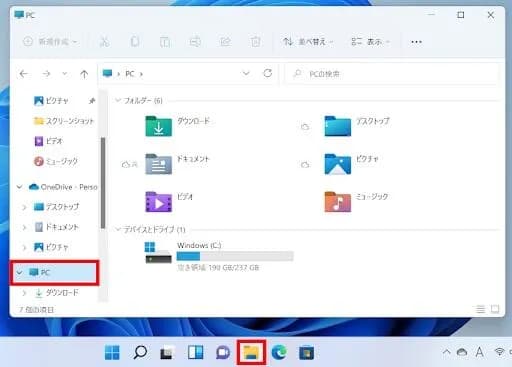This screenshot has width=512, height=367.
Task: Select the ドキュメント folder icon
Action: [x=158, y=164]
